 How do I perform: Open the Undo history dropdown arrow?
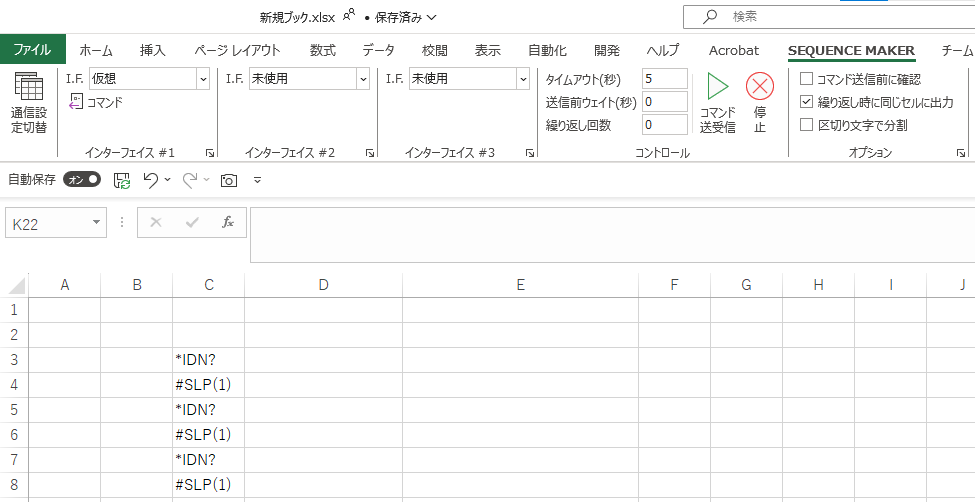(167, 180)
